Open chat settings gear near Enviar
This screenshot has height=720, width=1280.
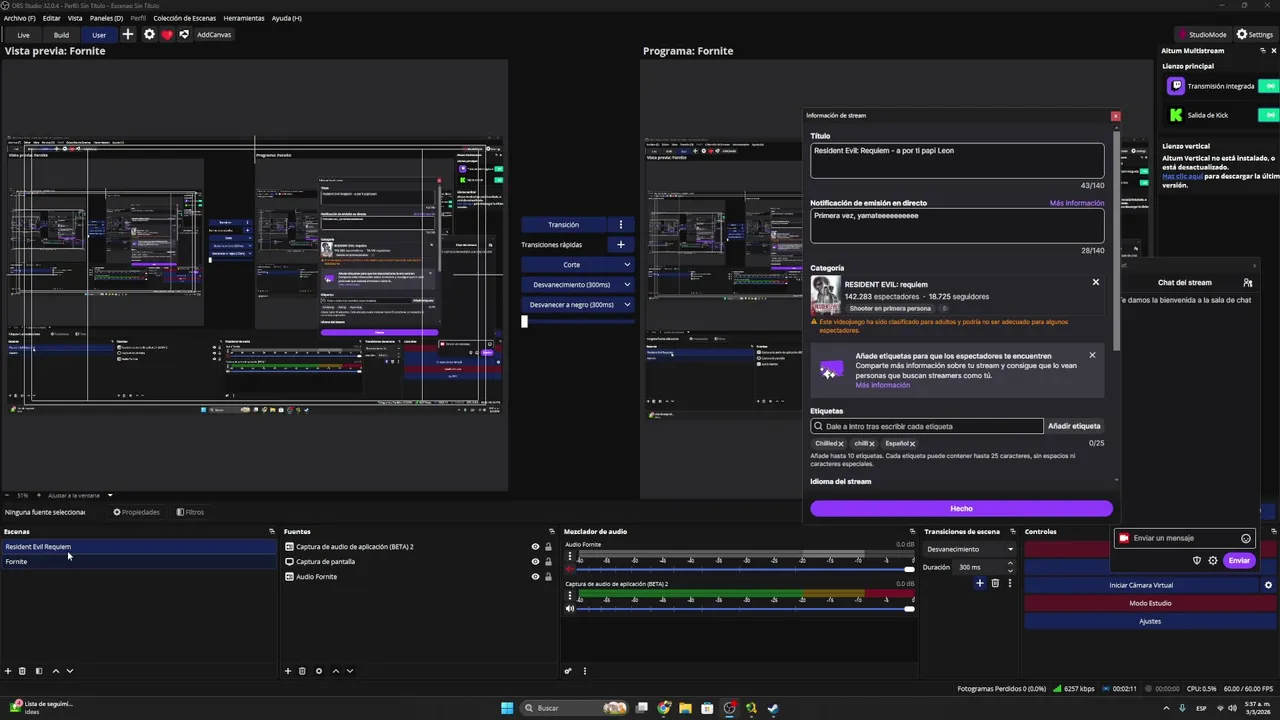pos(1213,560)
